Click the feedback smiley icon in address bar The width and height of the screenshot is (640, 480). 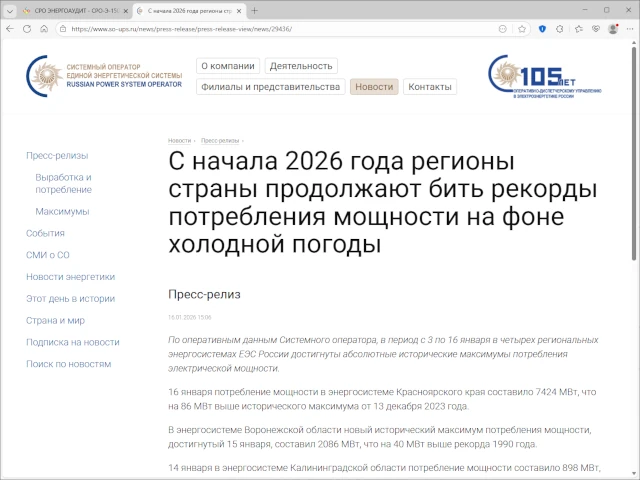503,29
